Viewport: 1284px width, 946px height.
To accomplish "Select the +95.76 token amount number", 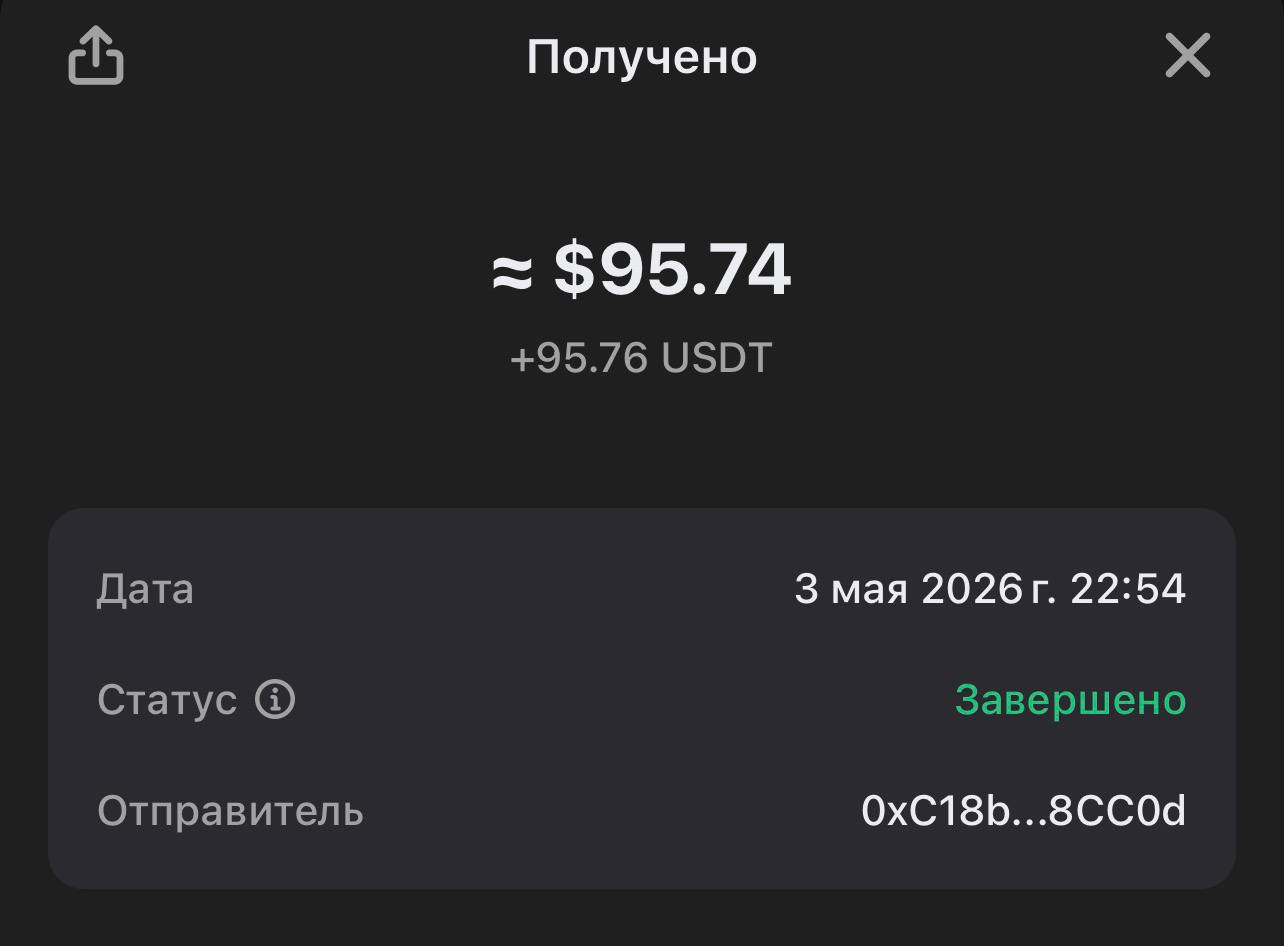I will pos(579,358).
